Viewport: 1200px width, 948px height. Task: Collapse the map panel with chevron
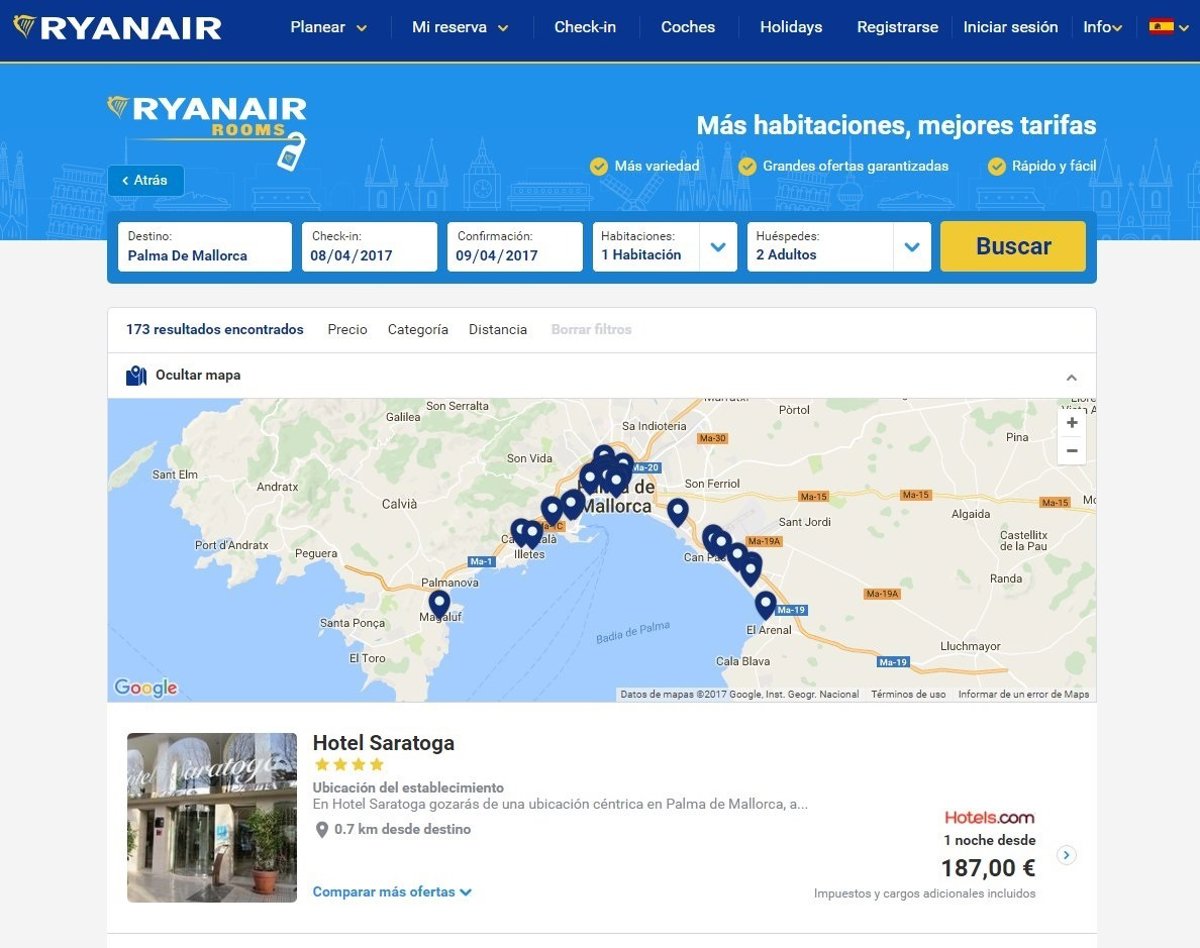pyautogui.click(x=1071, y=377)
